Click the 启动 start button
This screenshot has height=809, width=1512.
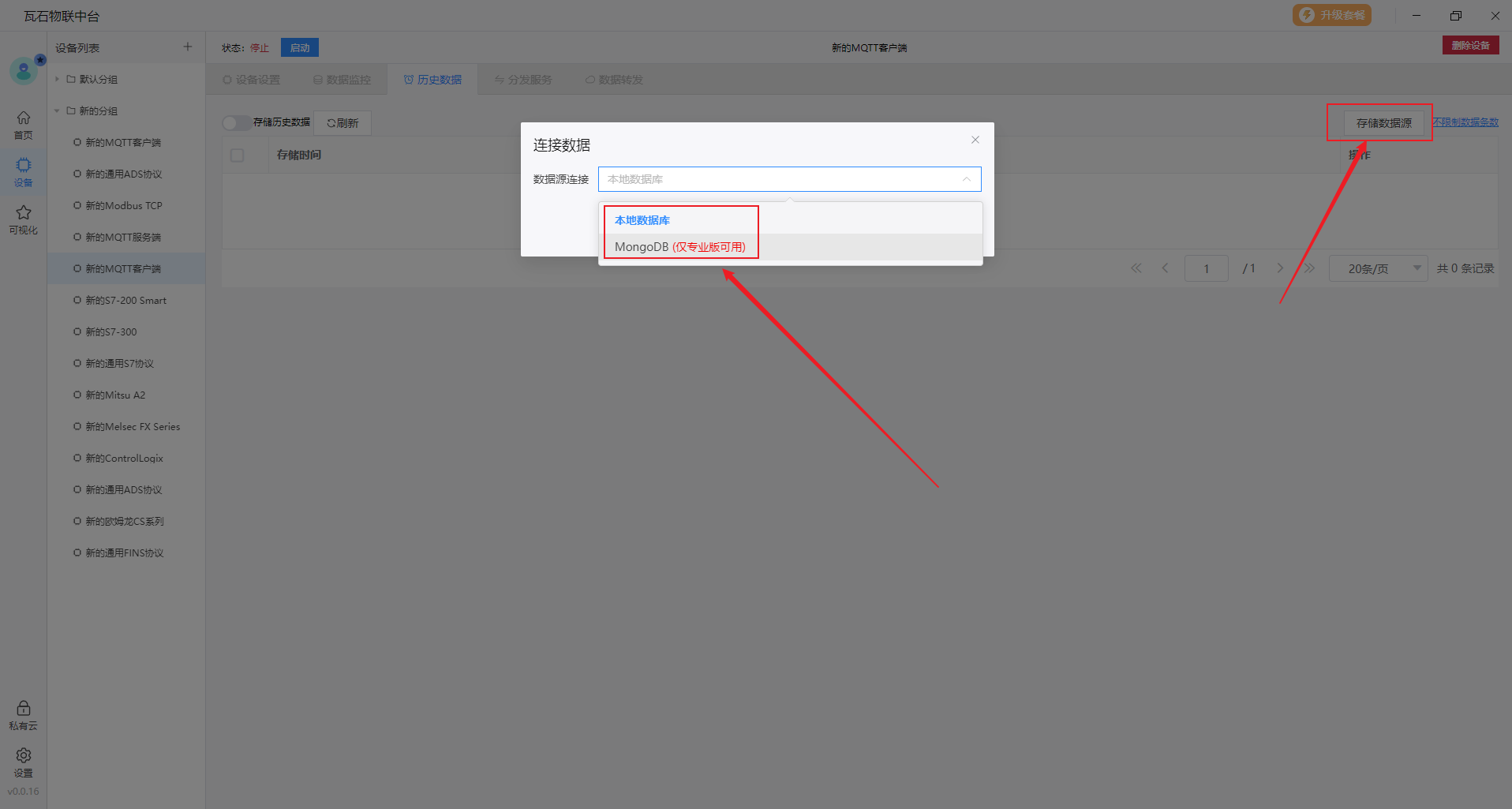pyautogui.click(x=300, y=48)
